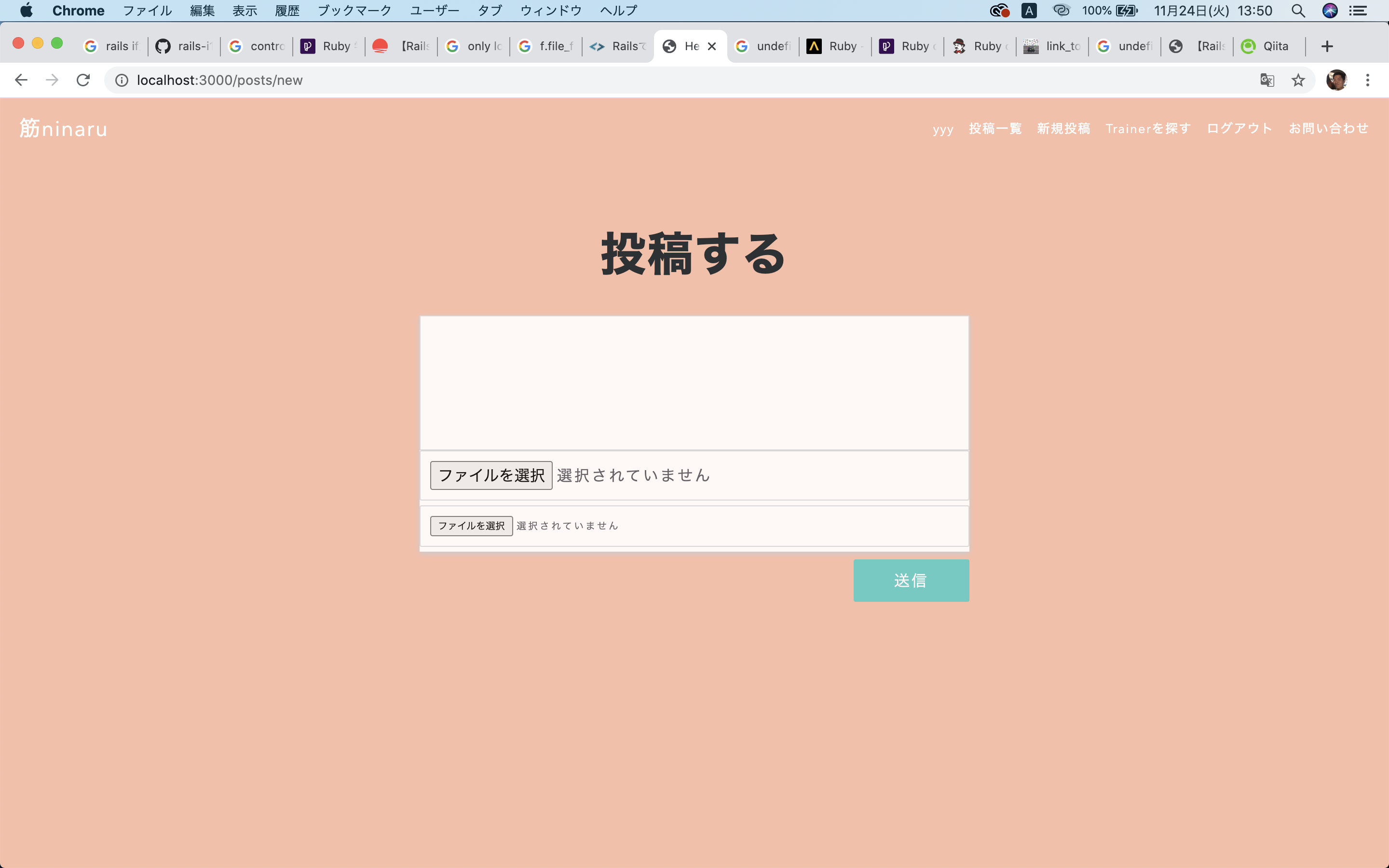Image resolution: width=1389 pixels, height=868 pixels.
Task: Open the ブックマーク menu
Action: point(354,10)
